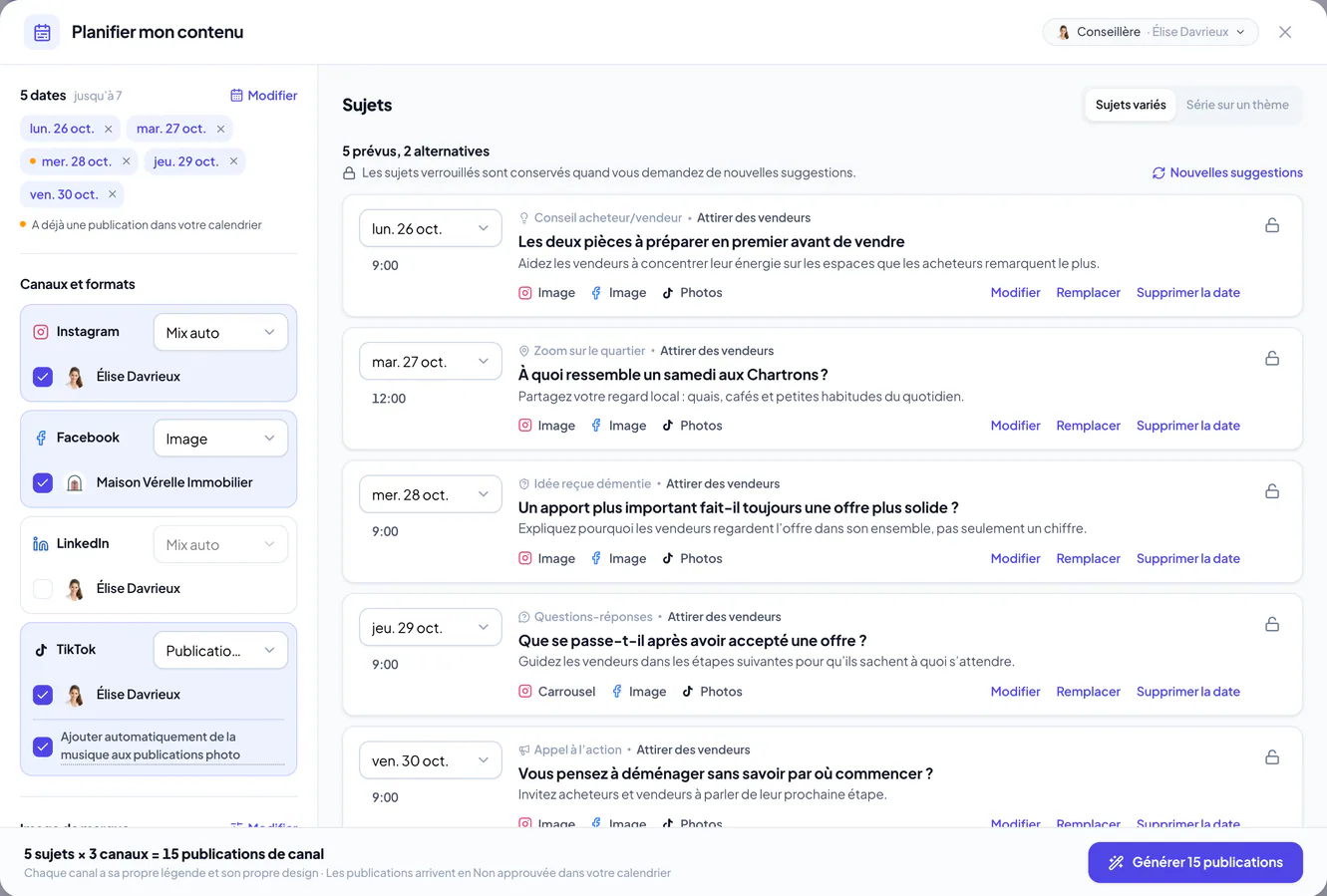Click TikTok Photos icon in mar. 27 oct. card
Image resolution: width=1327 pixels, height=896 pixels.
pyautogui.click(x=668, y=426)
